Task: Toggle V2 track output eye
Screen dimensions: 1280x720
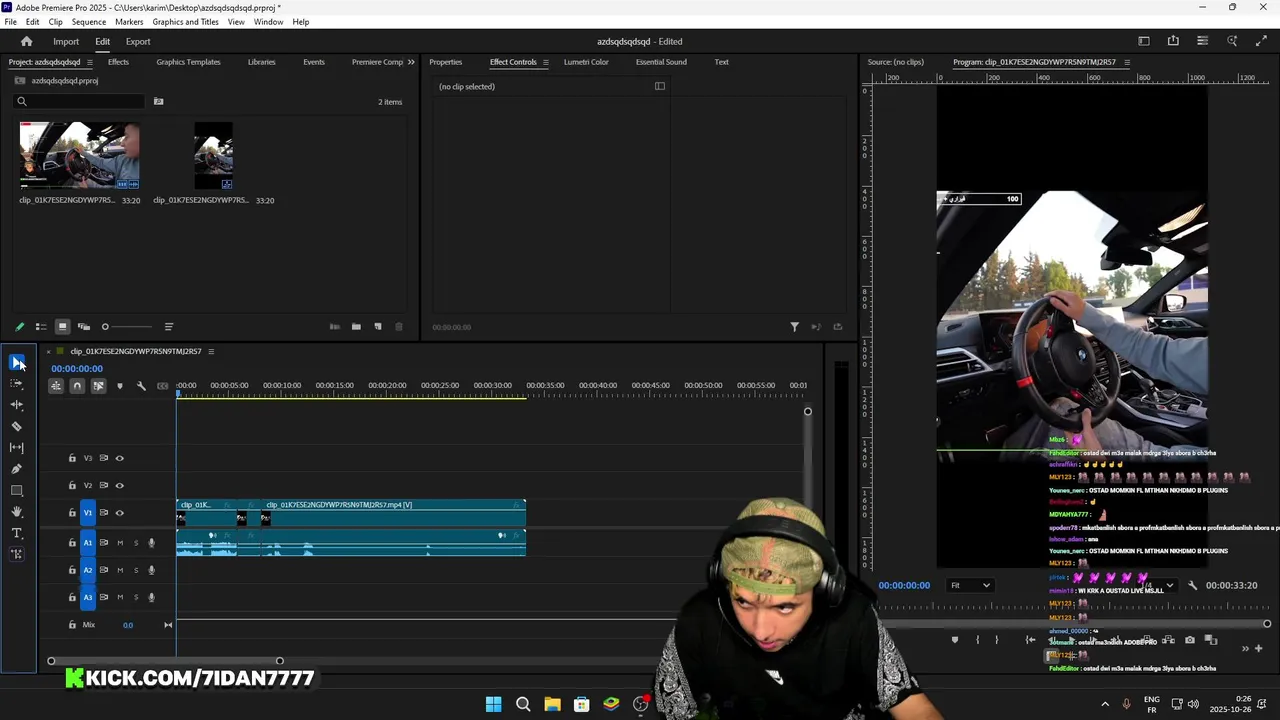Action: point(119,486)
